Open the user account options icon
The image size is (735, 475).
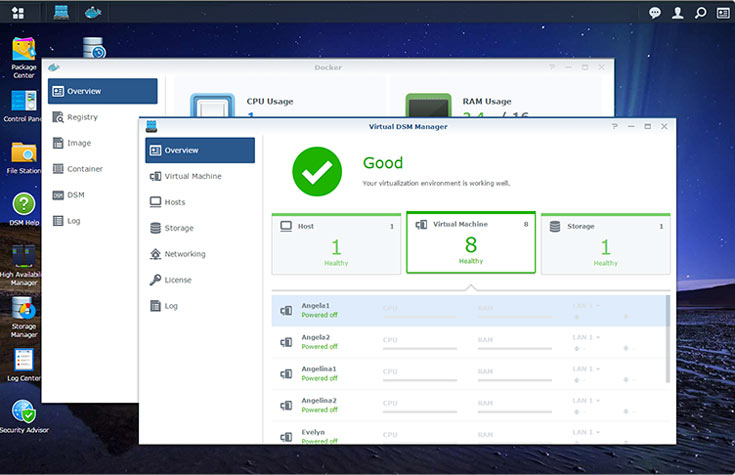(x=678, y=13)
